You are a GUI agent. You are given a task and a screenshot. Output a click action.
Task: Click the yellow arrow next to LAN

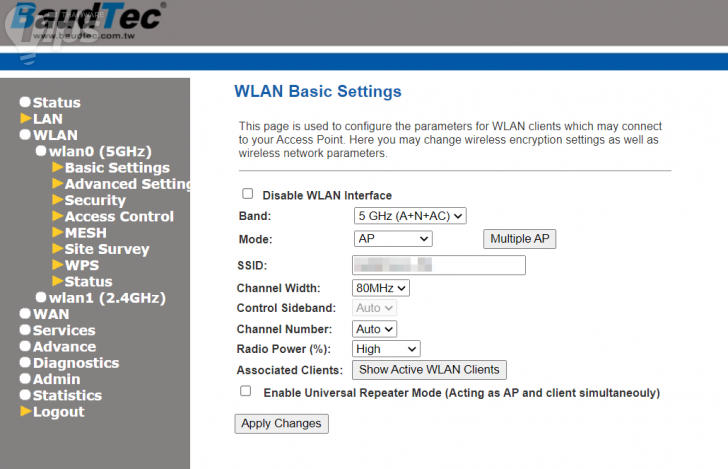tap(26, 119)
